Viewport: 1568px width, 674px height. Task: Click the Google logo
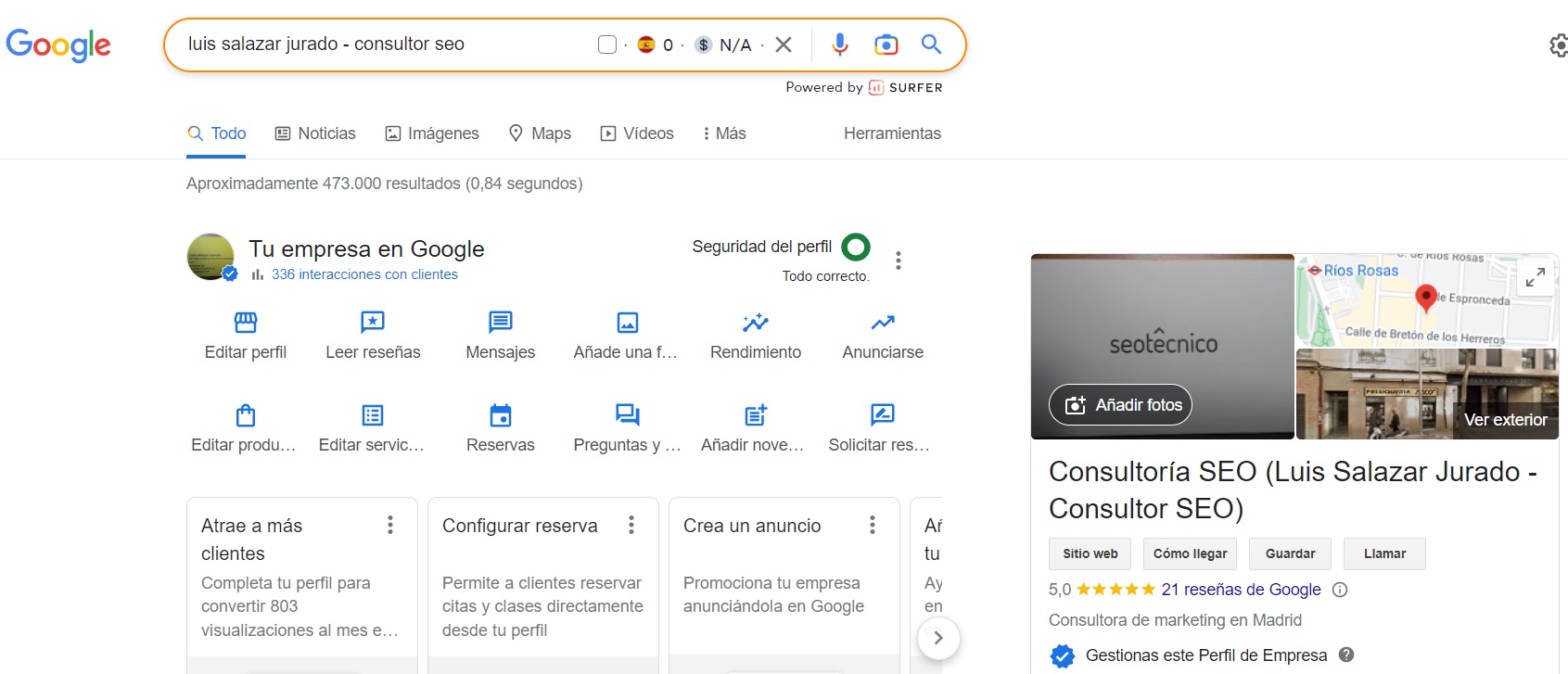[58, 45]
